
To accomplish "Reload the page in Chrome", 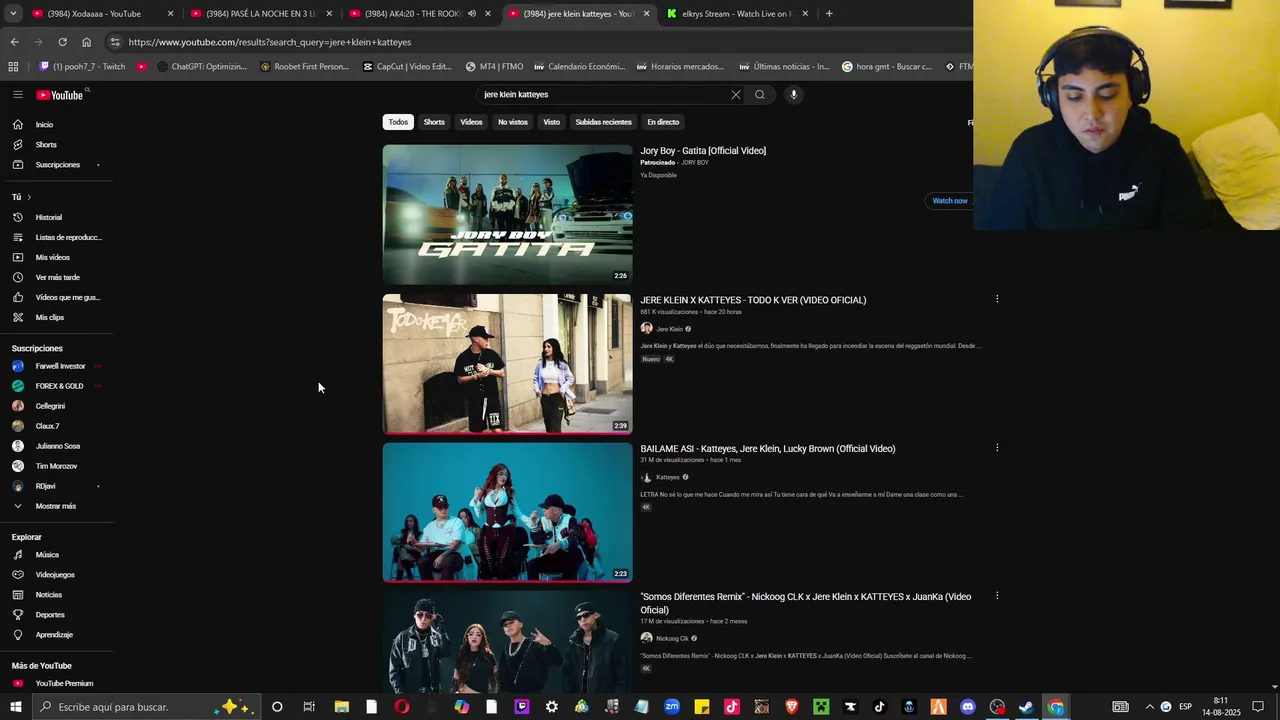I will coord(62,42).
